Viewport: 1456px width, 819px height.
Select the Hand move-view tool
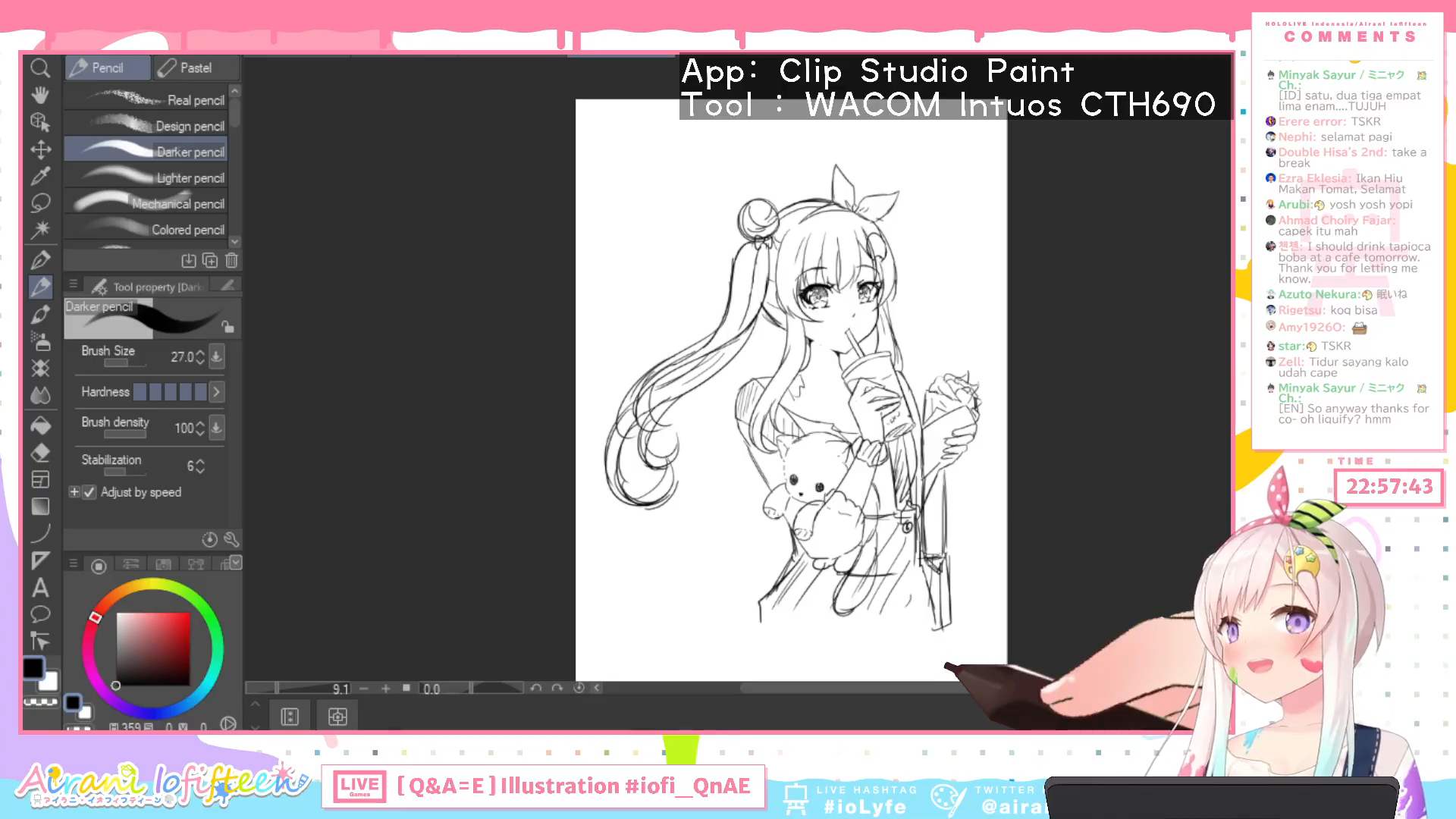[x=40, y=95]
